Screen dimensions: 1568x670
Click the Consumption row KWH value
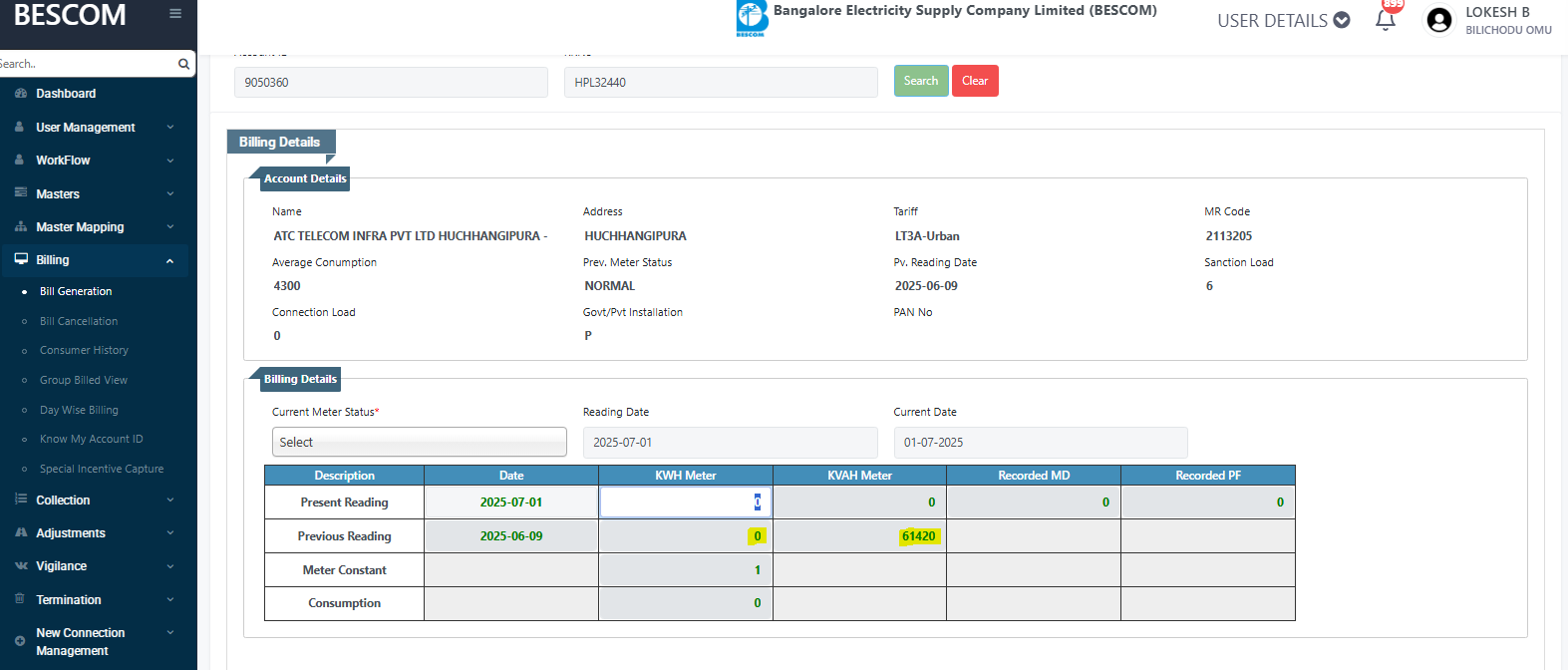pyautogui.click(x=758, y=603)
